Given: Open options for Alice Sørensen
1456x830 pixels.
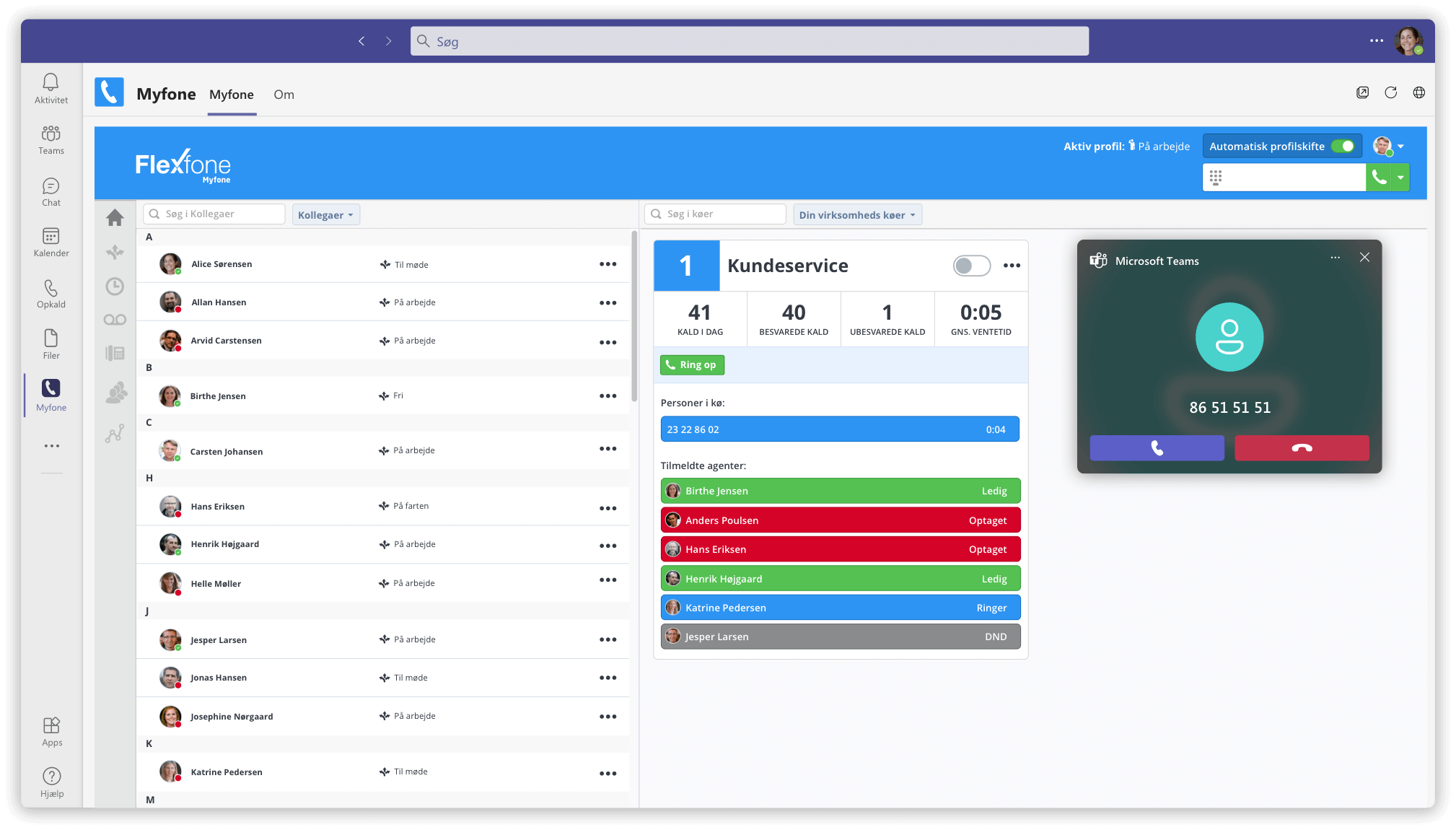Looking at the screenshot, I should pyautogui.click(x=608, y=264).
